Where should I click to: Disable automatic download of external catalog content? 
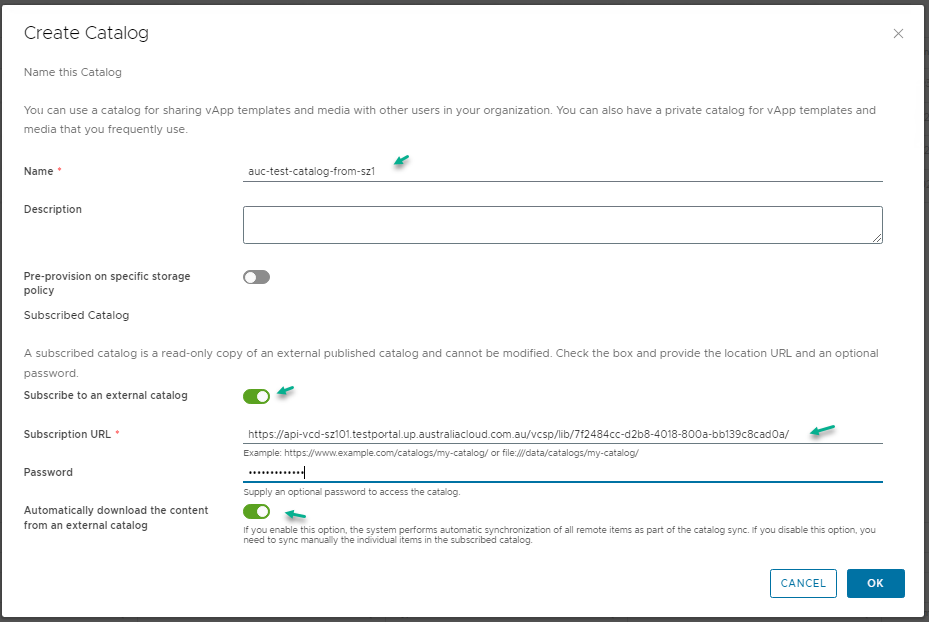coord(257,511)
